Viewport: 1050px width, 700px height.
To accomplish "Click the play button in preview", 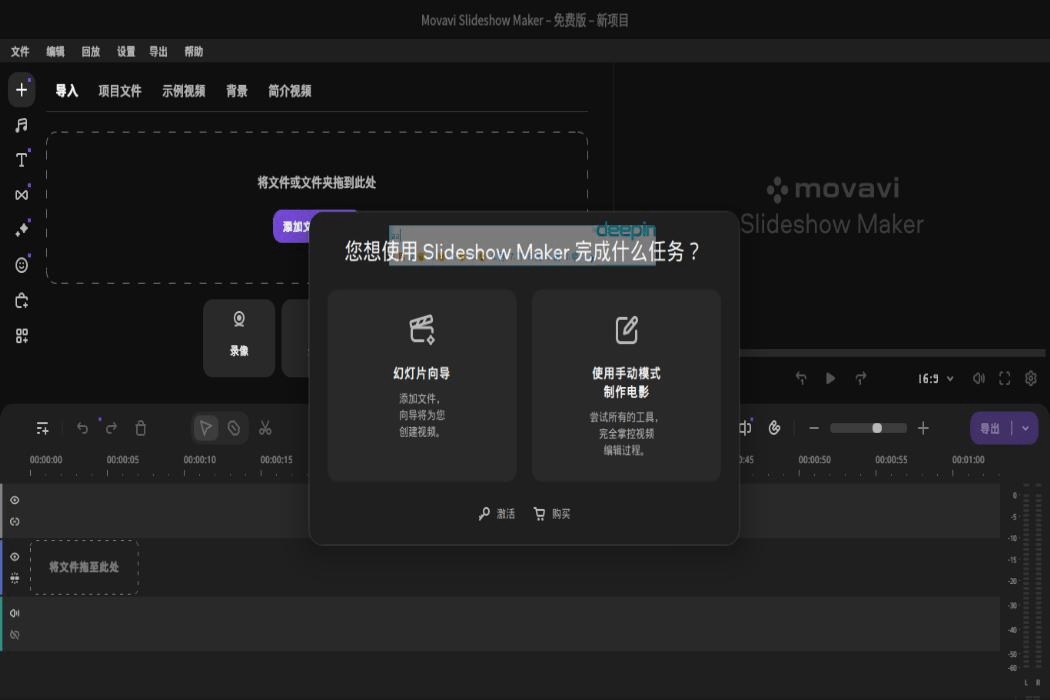I will pos(830,378).
